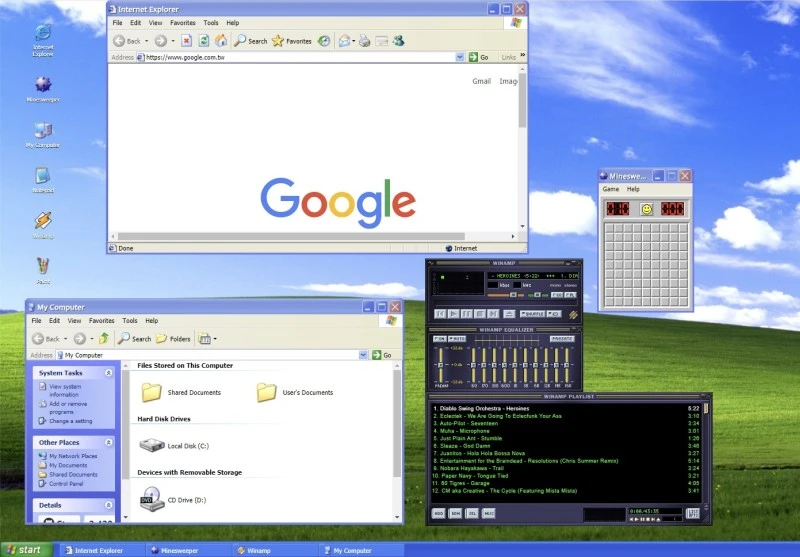Viewport: 800px width, 557px height.
Task: Click the Minesweeper smiley face button
Action: 646,209
